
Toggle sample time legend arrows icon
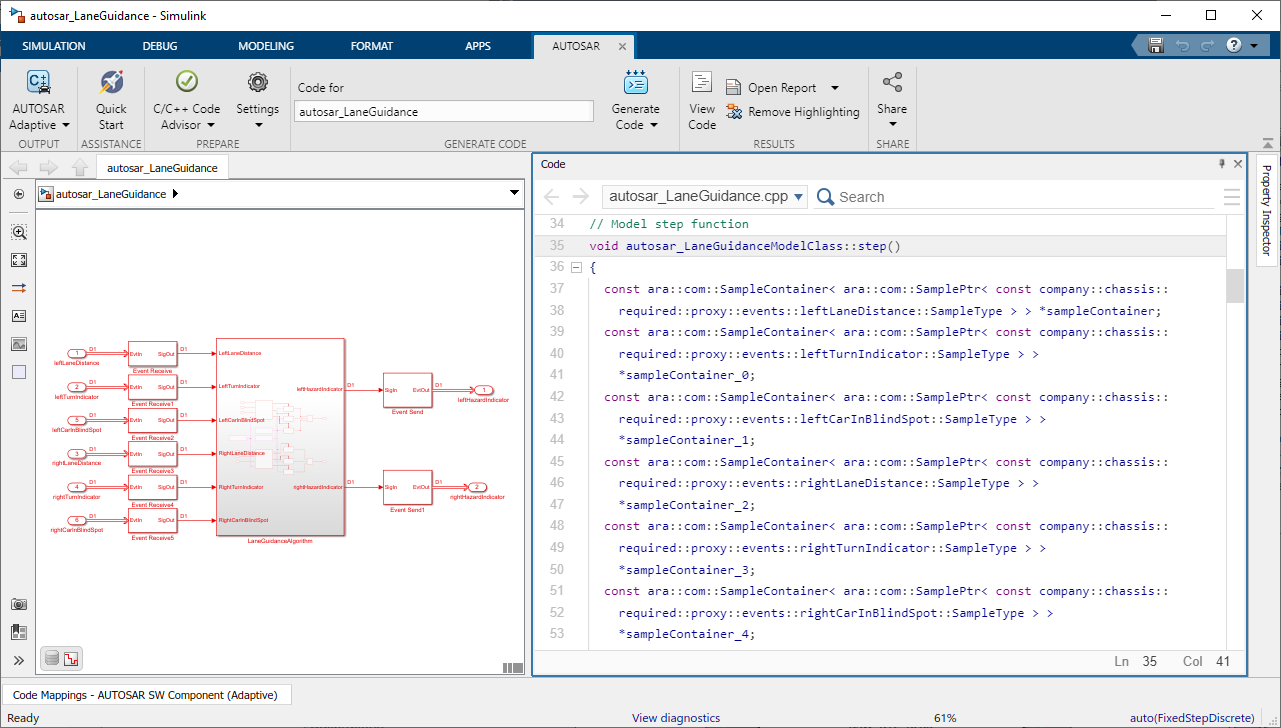[19, 288]
